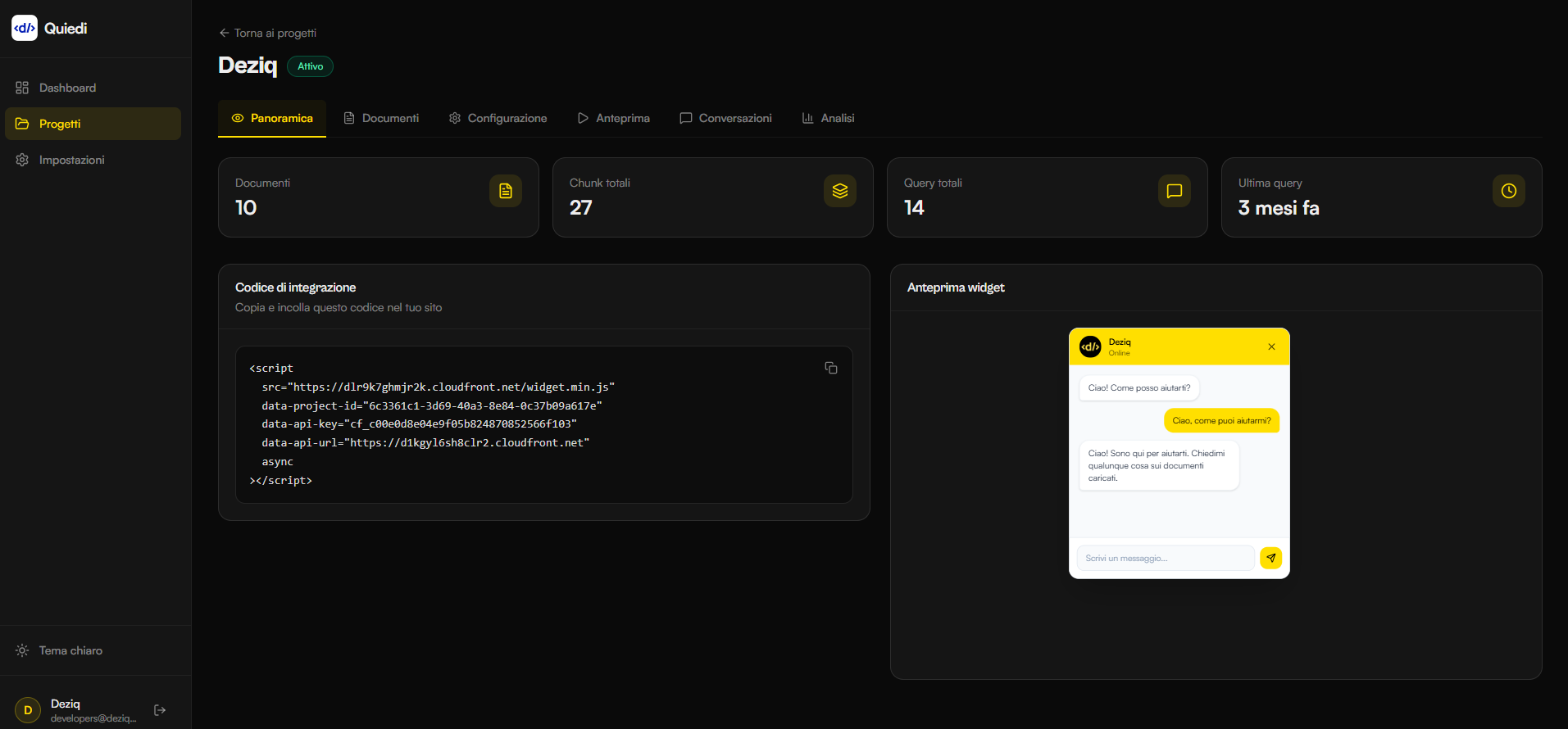
Task: Send the widget message with the paper-plane button
Action: point(1270,558)
